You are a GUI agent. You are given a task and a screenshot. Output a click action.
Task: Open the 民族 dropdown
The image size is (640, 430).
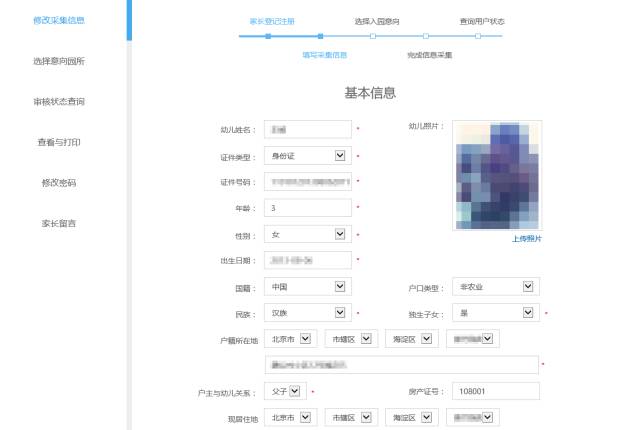tap(308, 313)
